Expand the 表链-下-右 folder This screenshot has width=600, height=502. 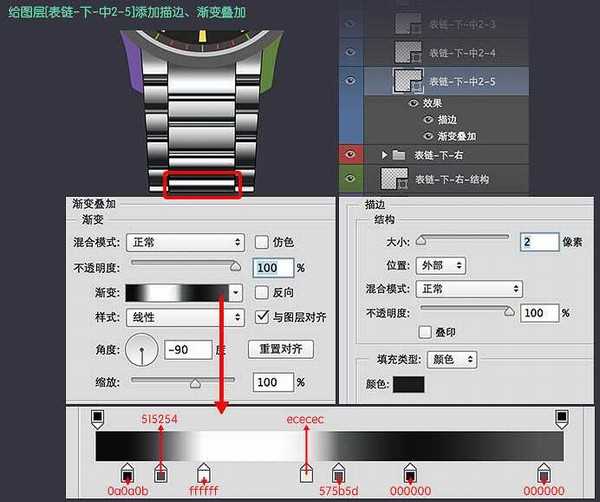point(384,155)
